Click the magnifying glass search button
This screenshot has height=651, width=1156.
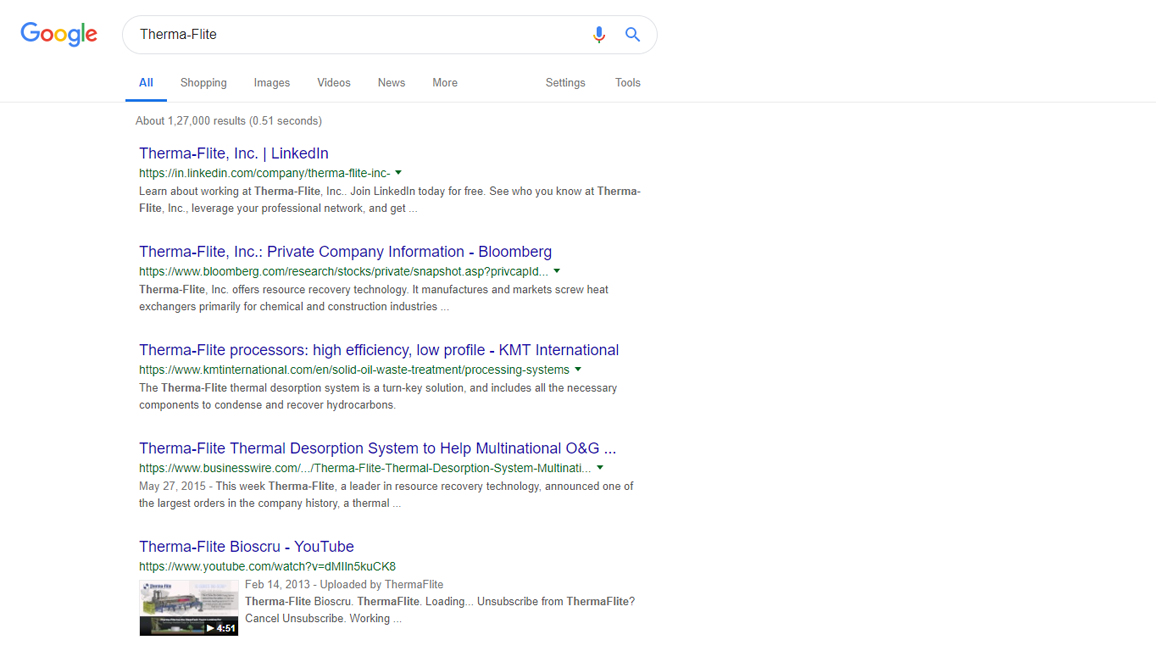pos(633,35)
